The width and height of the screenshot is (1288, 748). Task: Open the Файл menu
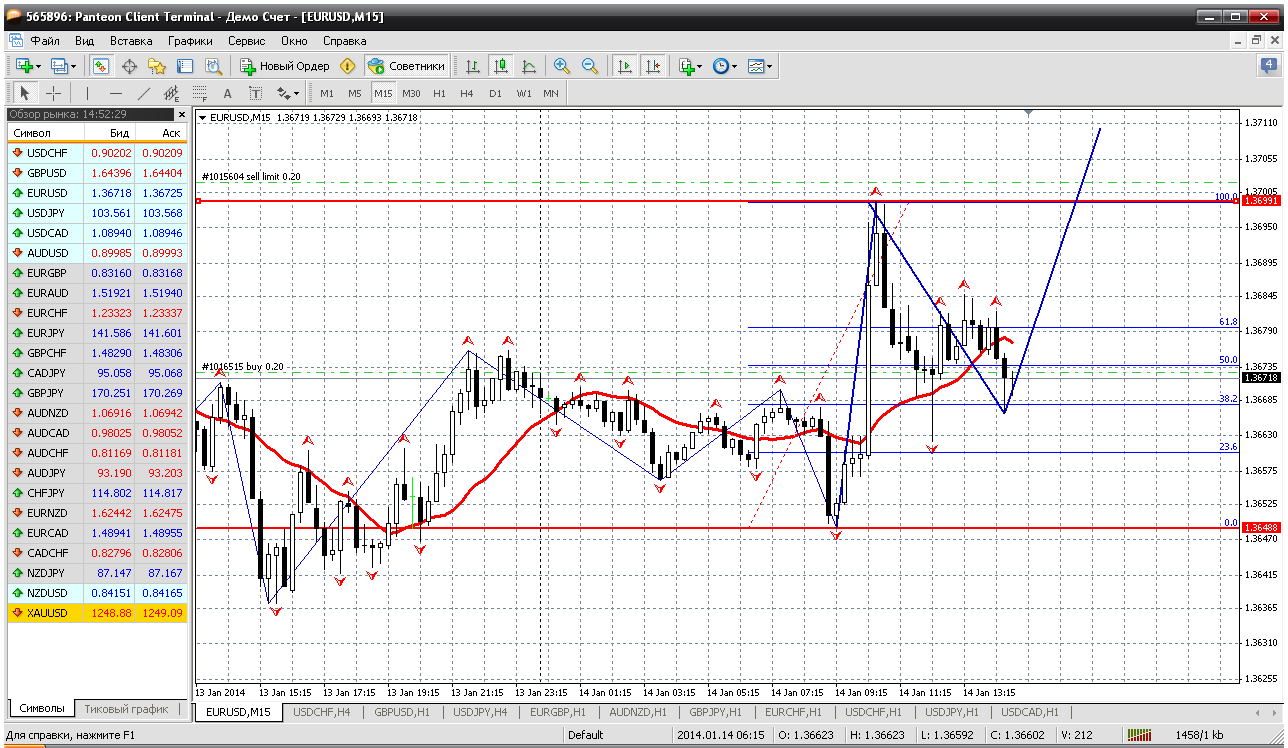[x=45, y=41]
